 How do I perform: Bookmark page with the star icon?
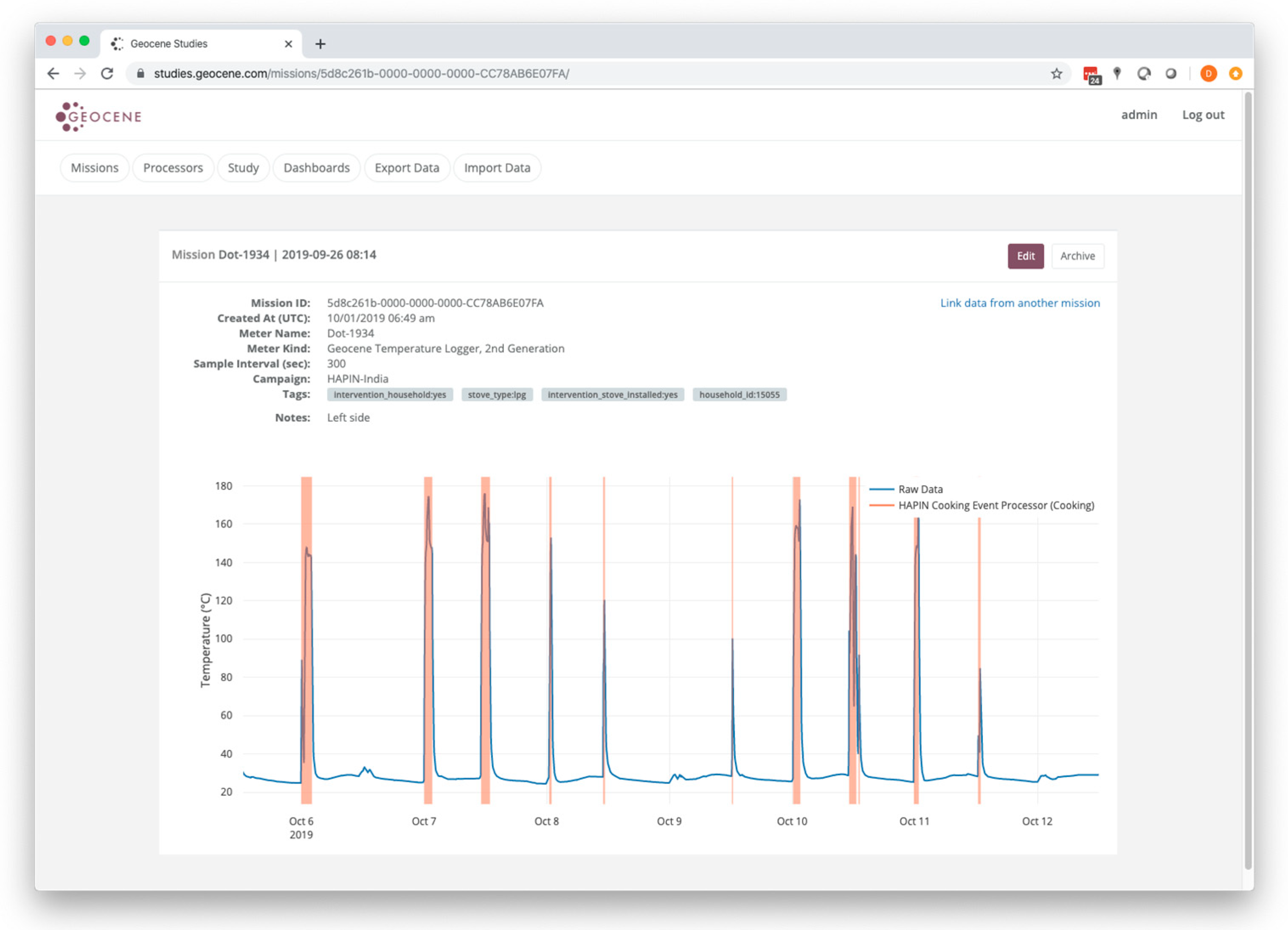tap(1056, 73)
